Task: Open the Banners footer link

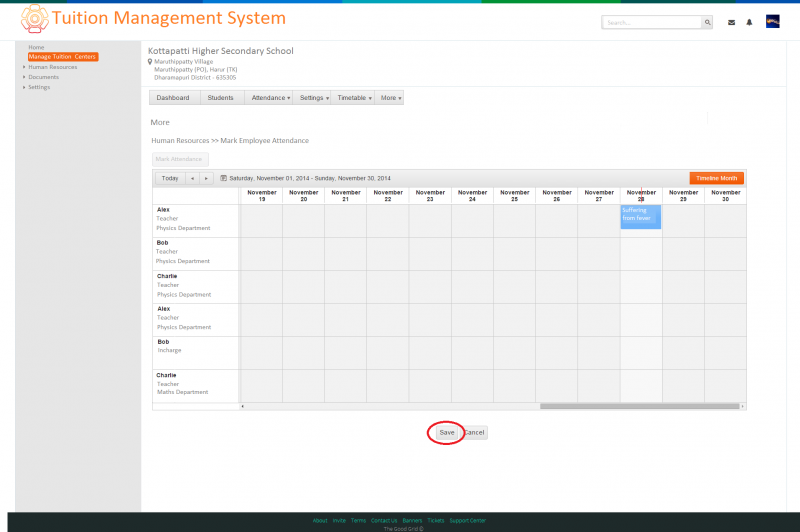Action: (412, 521)
